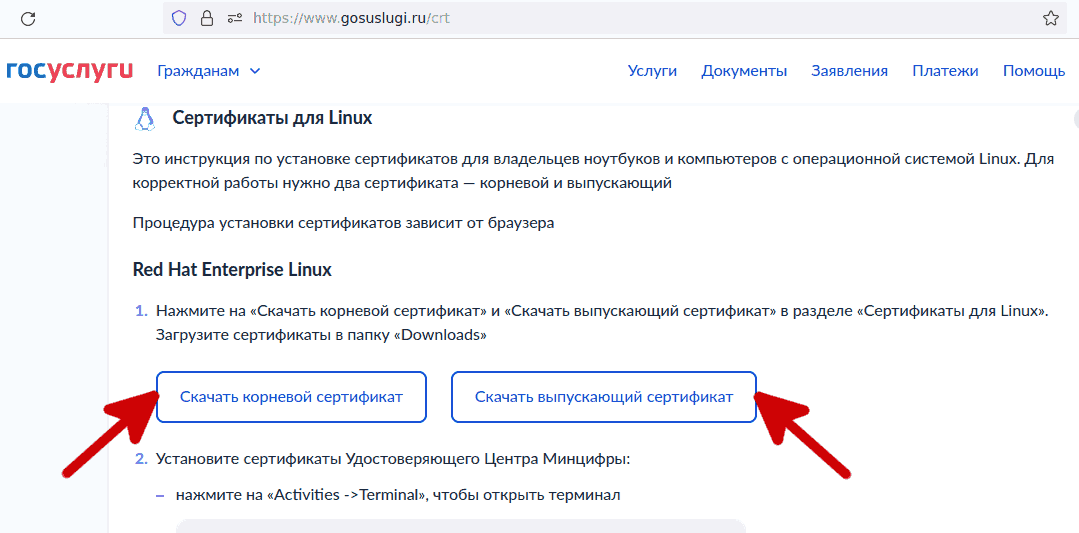The width and height of the screenshot is (1079, 533).
Task: Click the line about Activities ->Terminal
Action: (x=398, y=494)
